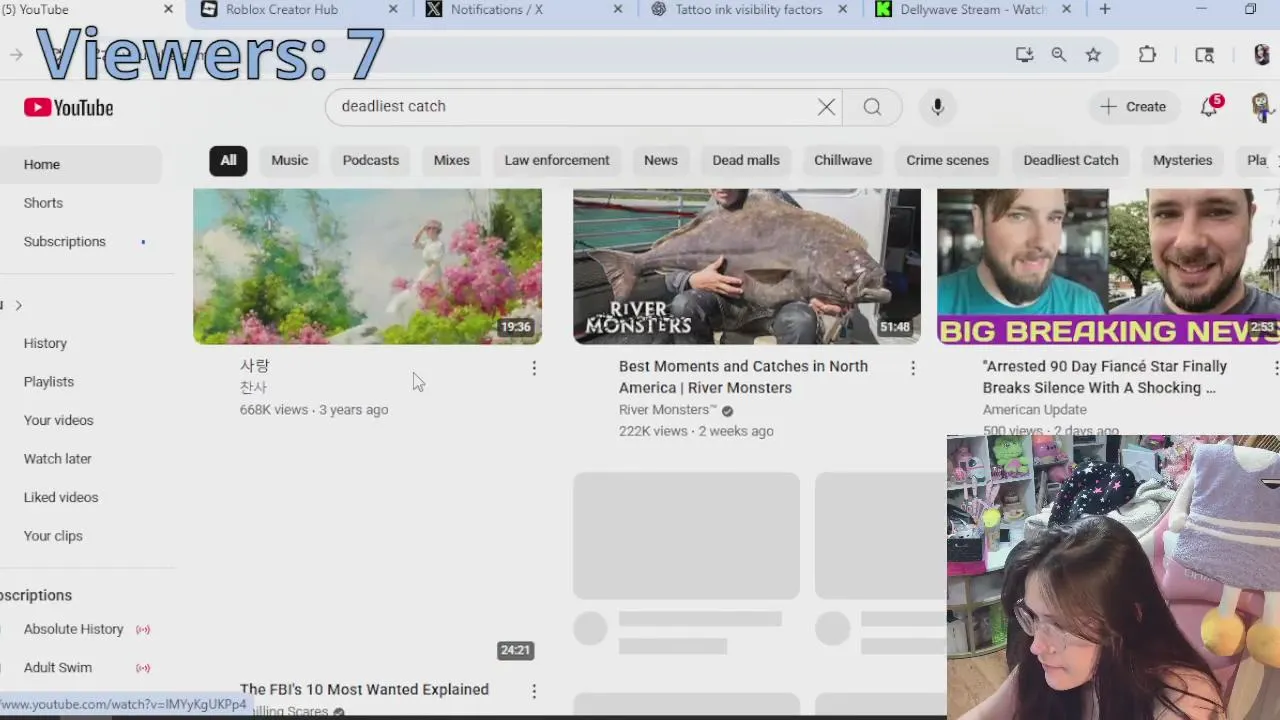1280x720 pixels.
Task: Open a new browser tab
Action: click(x=1104, y=9)
